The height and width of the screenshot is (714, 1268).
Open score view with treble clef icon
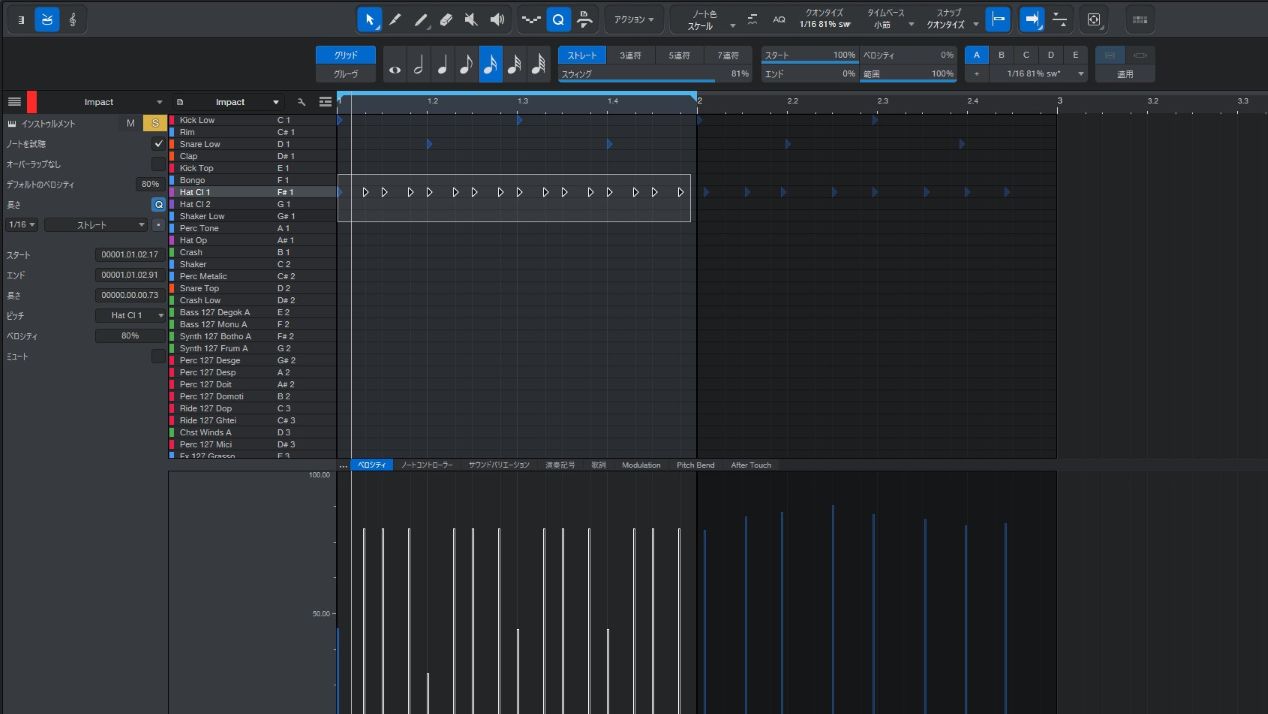(x=73, y=19)
